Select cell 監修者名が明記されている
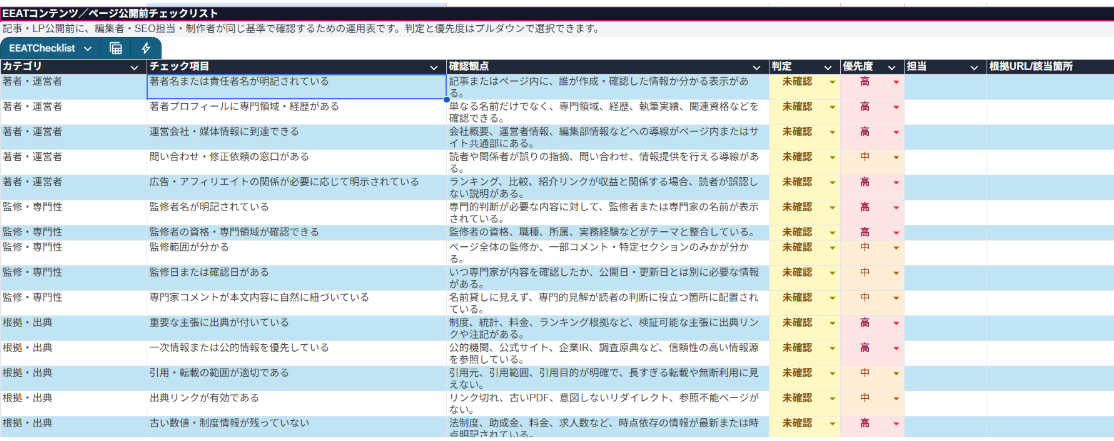Viewport: 1114px width, 441px height. pos(296,212)
